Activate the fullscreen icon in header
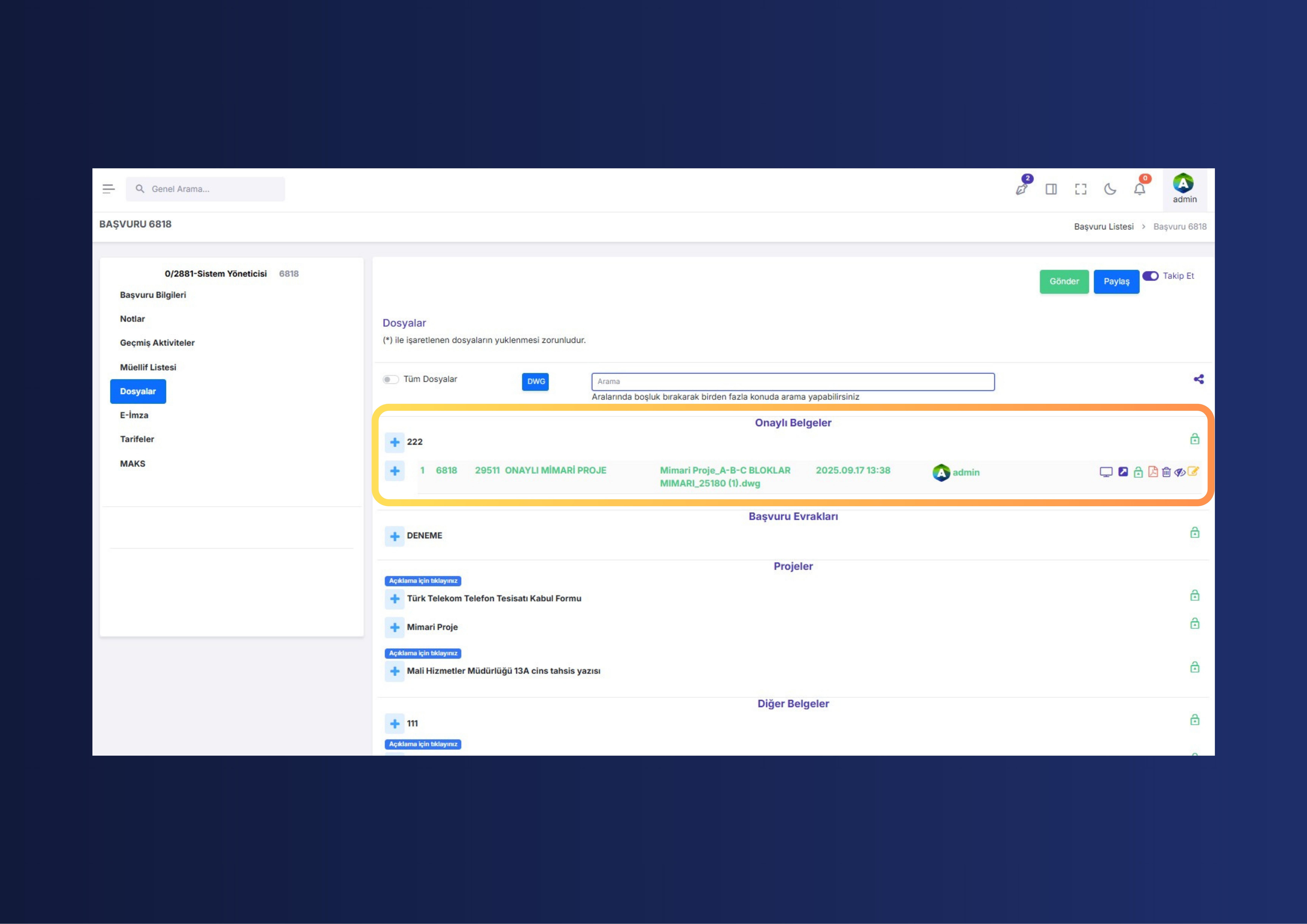This screenshot has width=1307, height=924. (x=1080, y=189)
